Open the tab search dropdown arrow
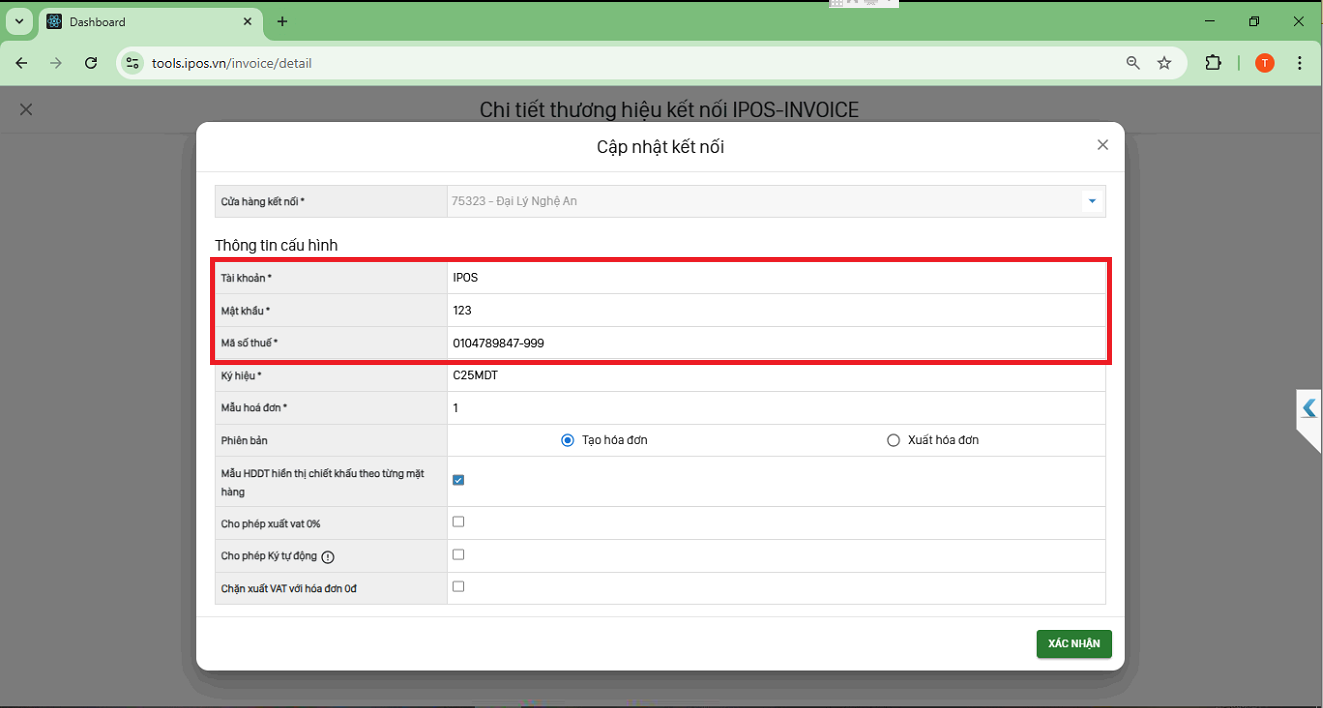This screenshot has height=708, width=1323. [19, 21]
